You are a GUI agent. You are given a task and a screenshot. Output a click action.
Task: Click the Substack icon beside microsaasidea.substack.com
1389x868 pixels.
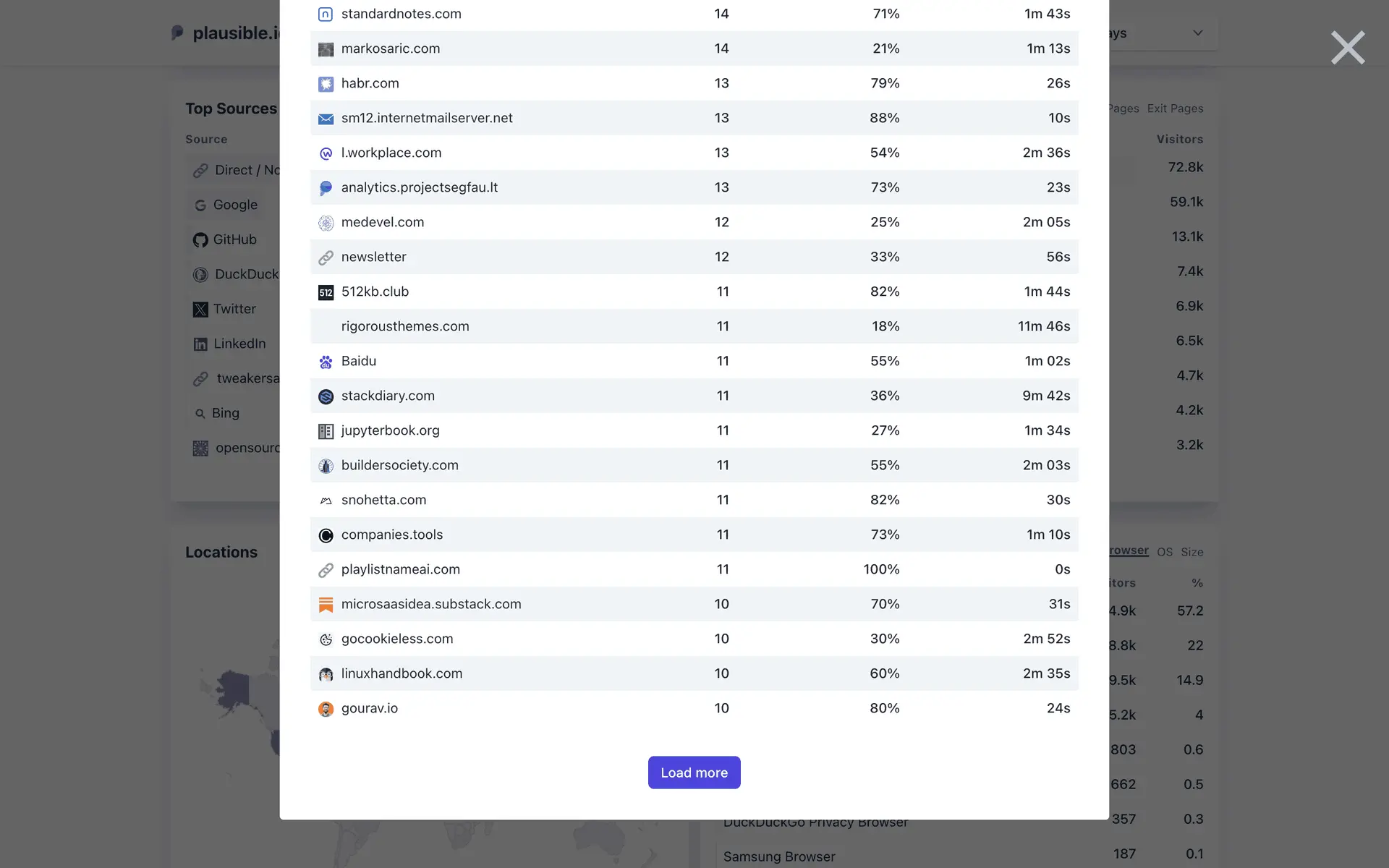click(x=326, y=605)
